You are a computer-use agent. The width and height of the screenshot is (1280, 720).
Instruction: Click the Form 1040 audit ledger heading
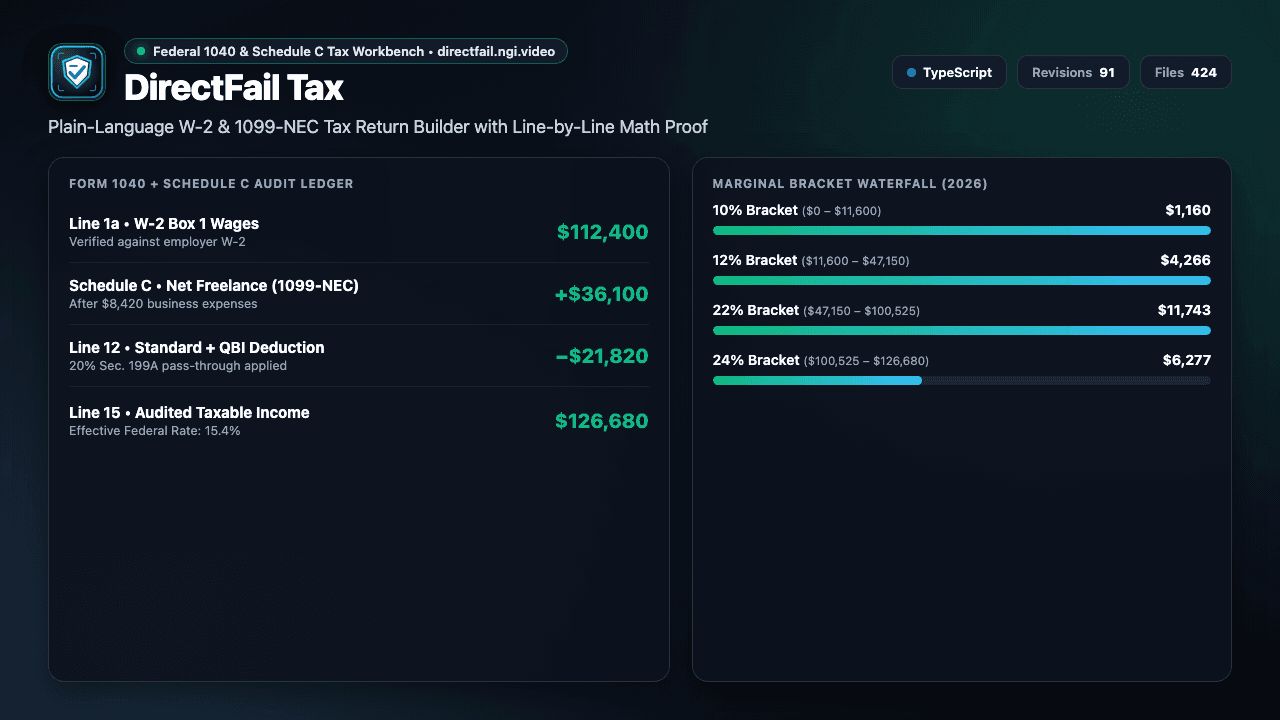pos(211,184)
